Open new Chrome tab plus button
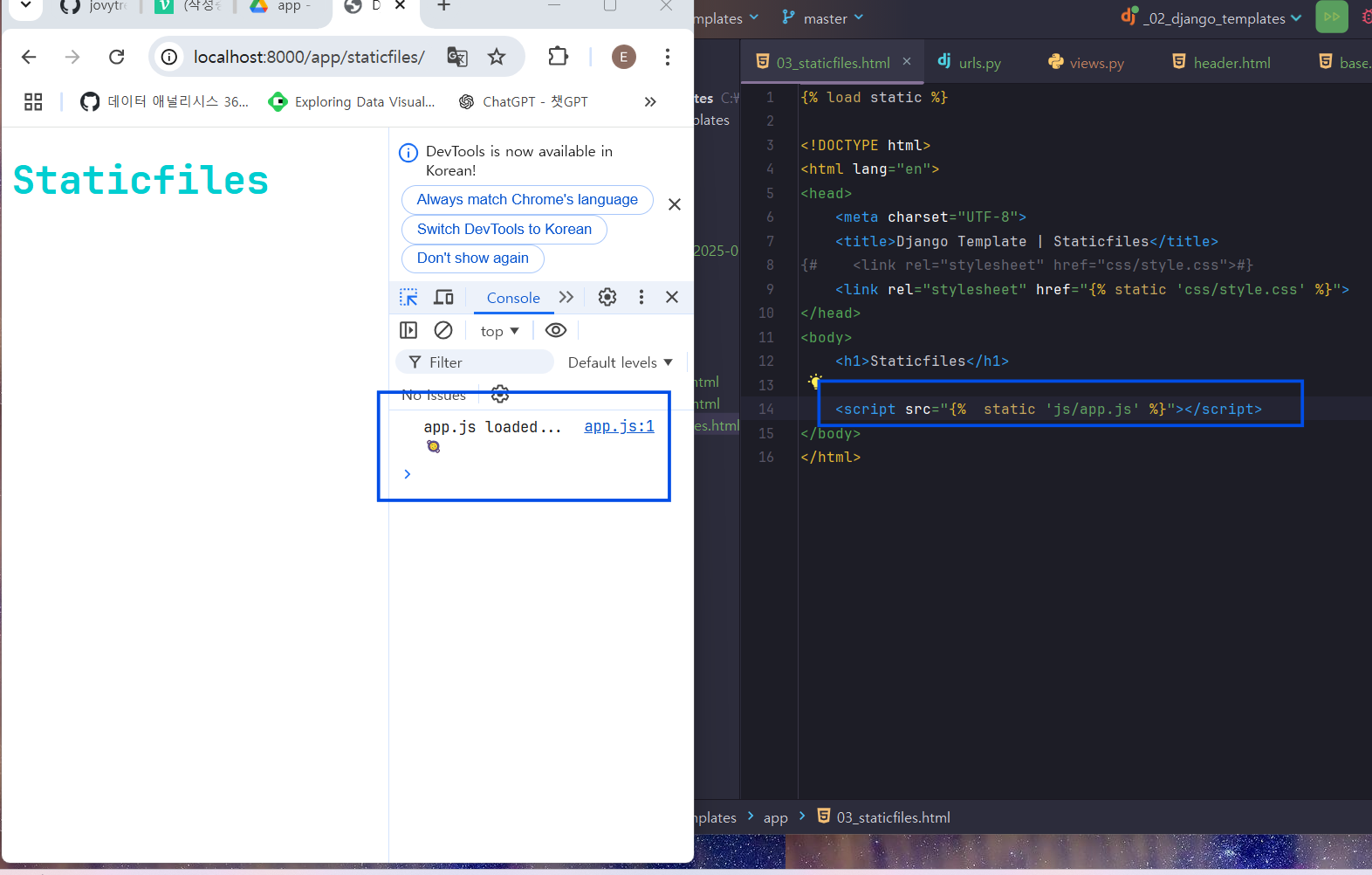Screen dimensions: 1372x875 click(x=443, y=6)
